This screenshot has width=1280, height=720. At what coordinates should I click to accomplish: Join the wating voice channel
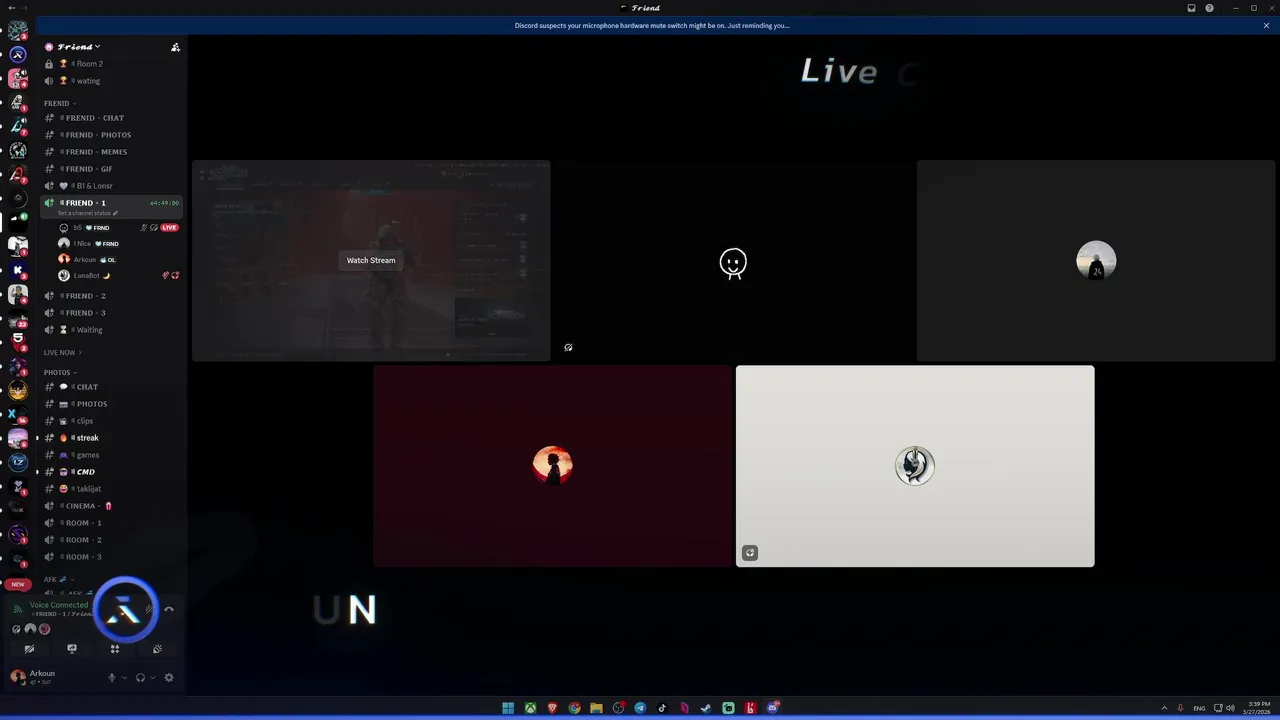point(111,81)
